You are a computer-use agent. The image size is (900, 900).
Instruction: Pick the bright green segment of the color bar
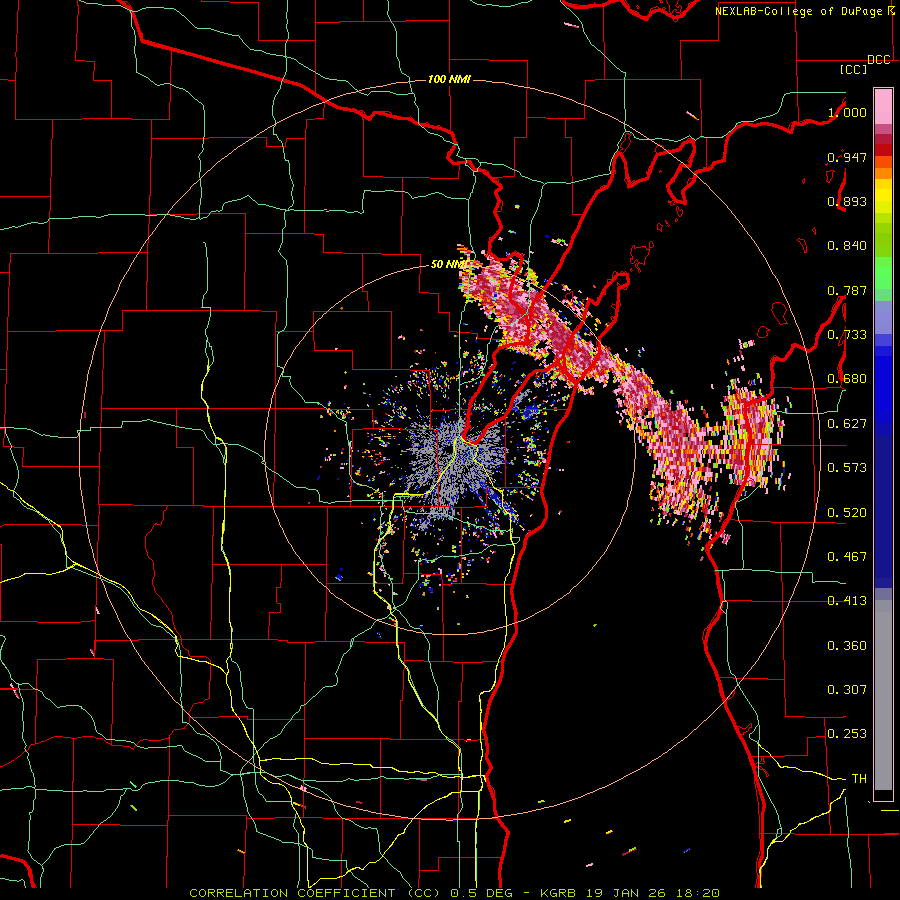(883, 273)
